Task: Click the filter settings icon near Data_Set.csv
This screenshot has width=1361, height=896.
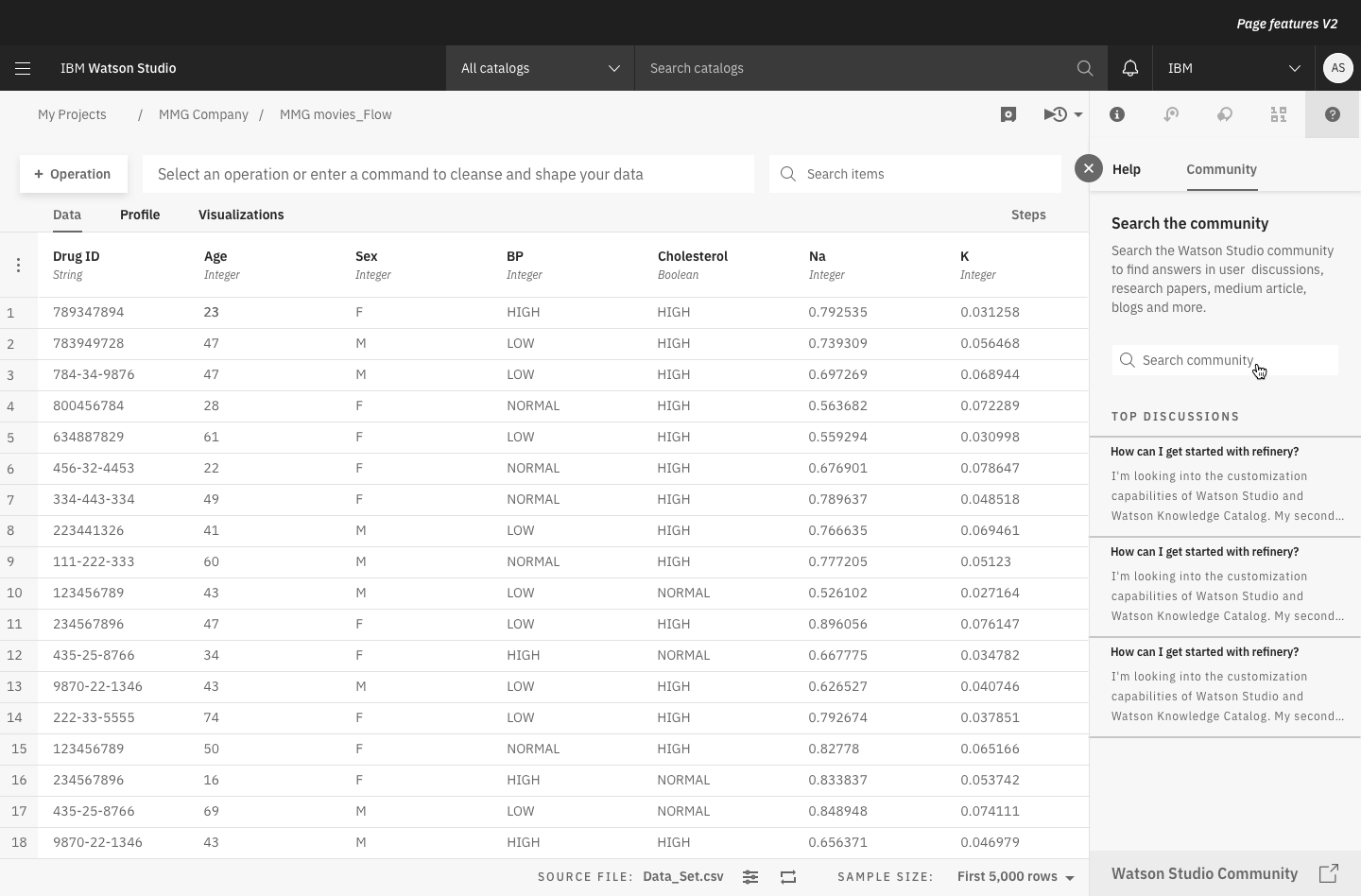Action: (750, 877)
